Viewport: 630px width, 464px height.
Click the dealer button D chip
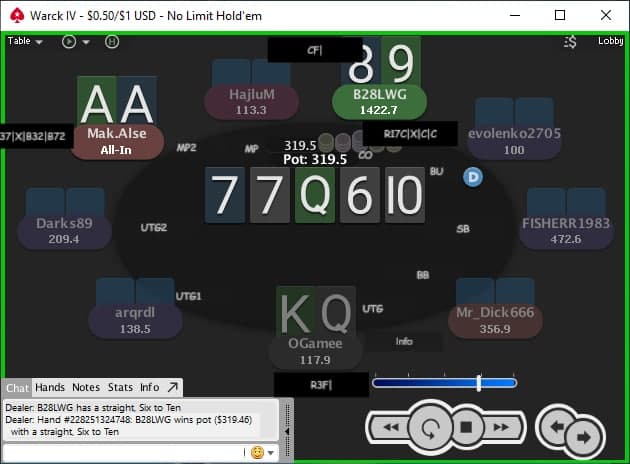point(473,177)
